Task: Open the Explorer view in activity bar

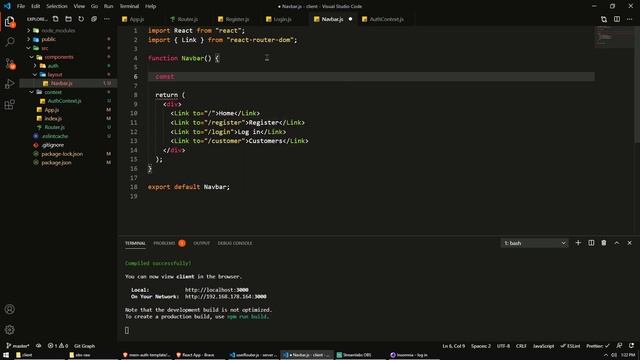Action: [10, 21]
